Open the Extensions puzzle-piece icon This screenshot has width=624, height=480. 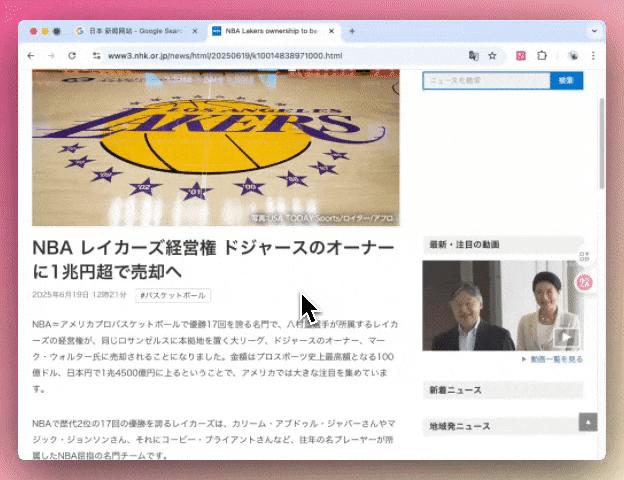[542, 56]
